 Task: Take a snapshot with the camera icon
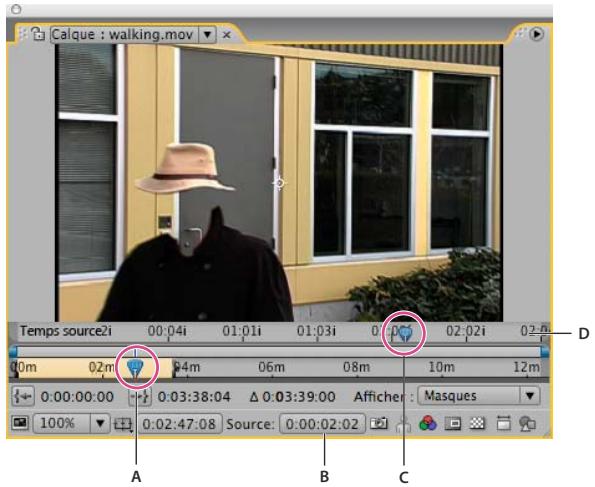(379, 424)
